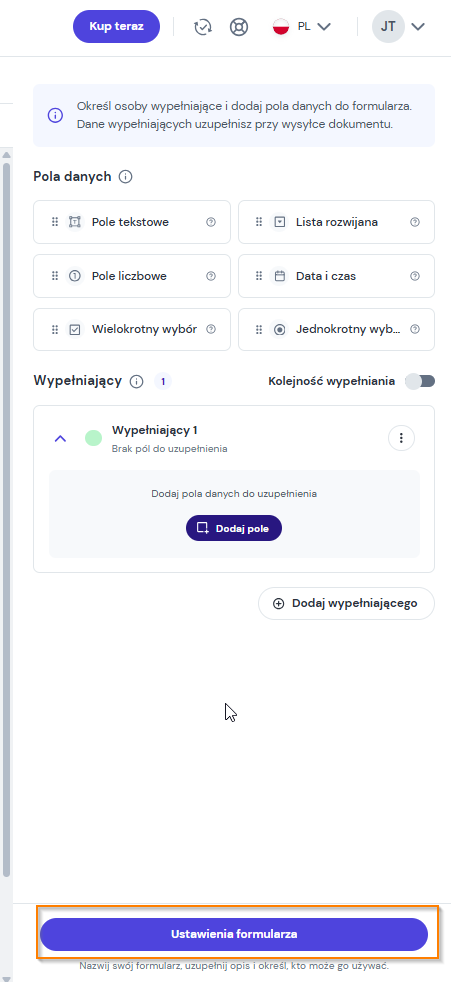Image resolution: width=451 pixels, height=982 pixels.
Task: Select the Wielokrotny wybór checkbox field
Action: [x=132, y=329]
